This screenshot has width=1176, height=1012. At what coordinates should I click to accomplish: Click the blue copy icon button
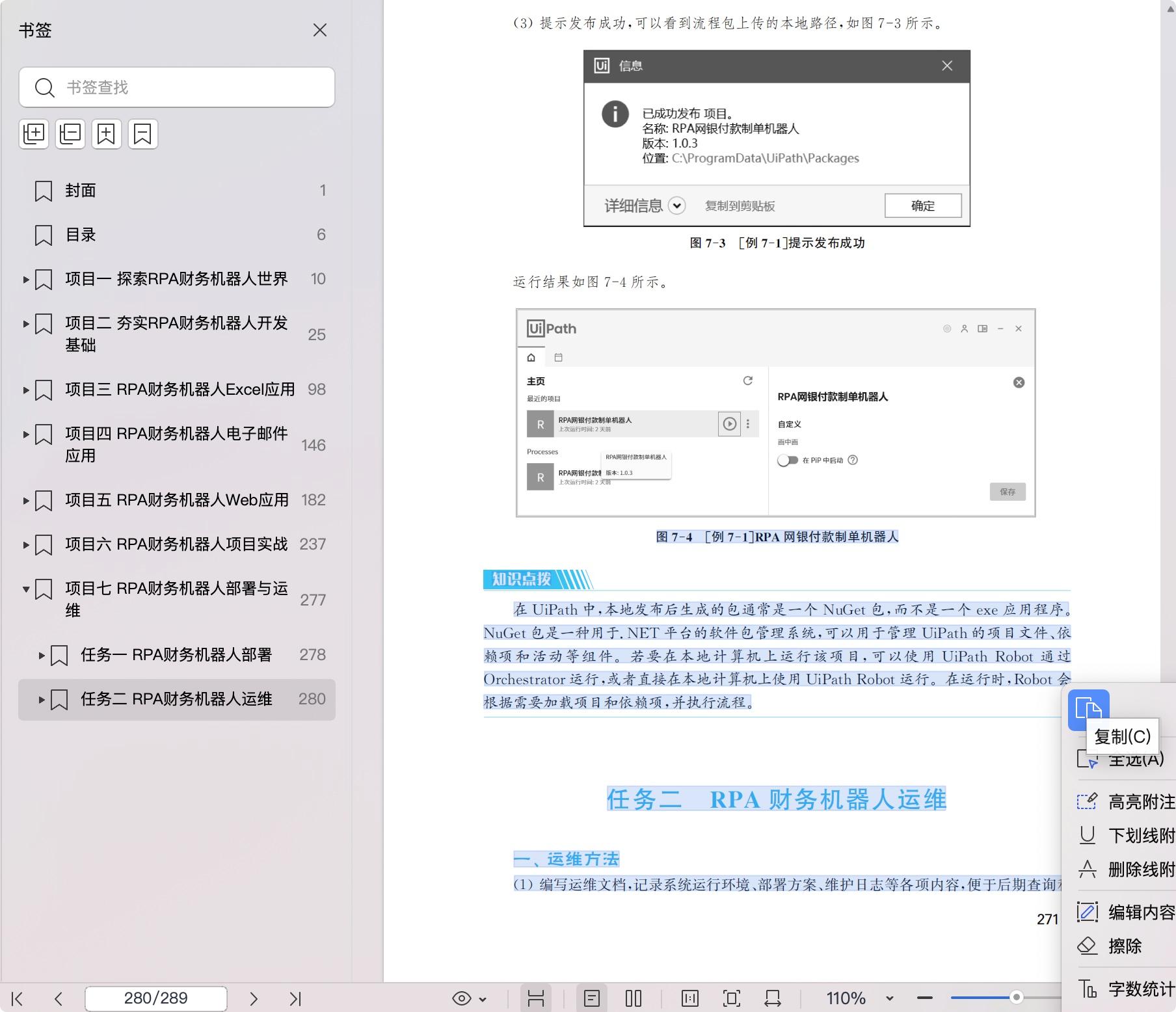1089,710
